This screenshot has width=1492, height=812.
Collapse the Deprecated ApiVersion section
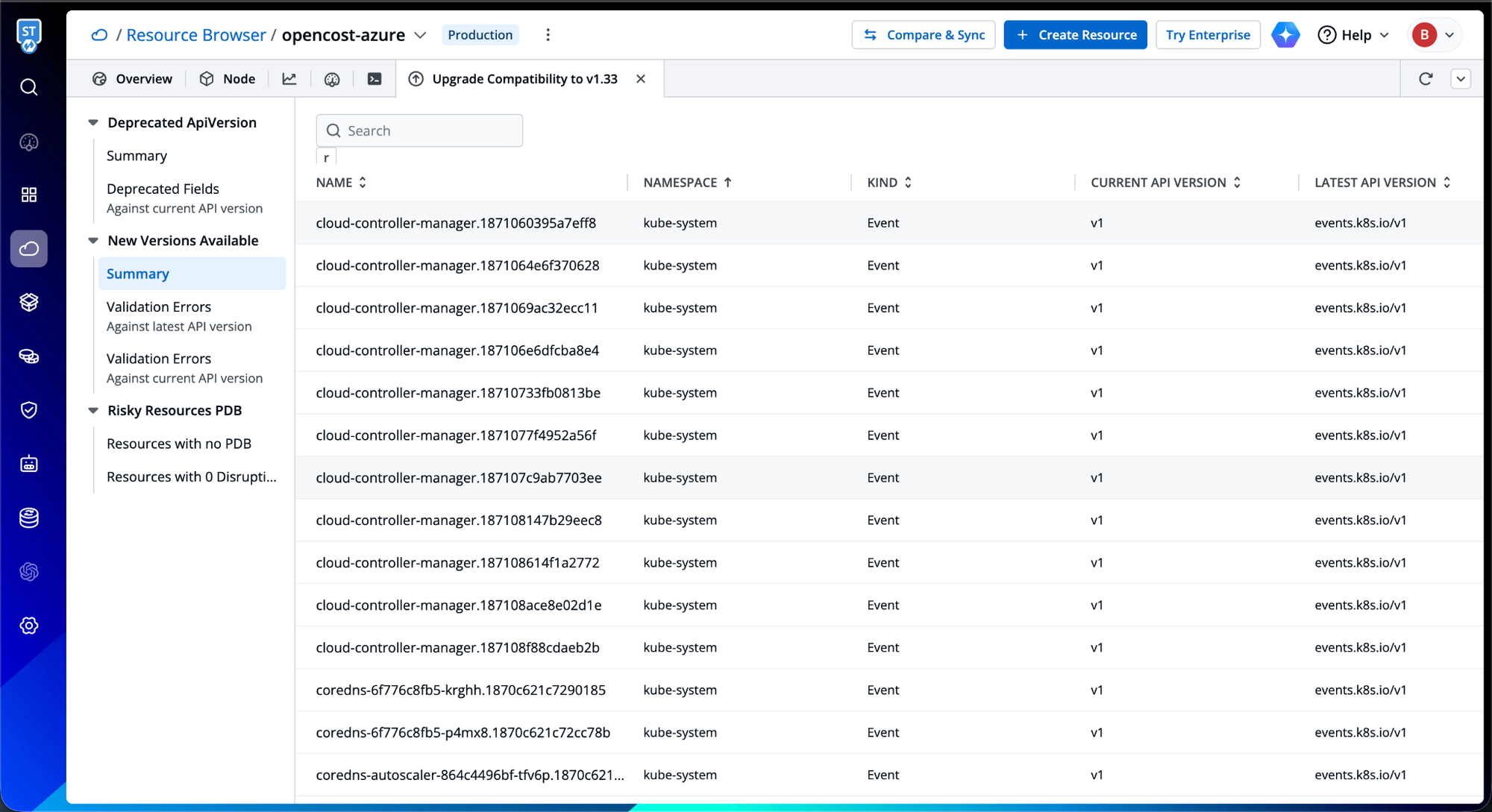pyautogui.click(x=93, y=123)
